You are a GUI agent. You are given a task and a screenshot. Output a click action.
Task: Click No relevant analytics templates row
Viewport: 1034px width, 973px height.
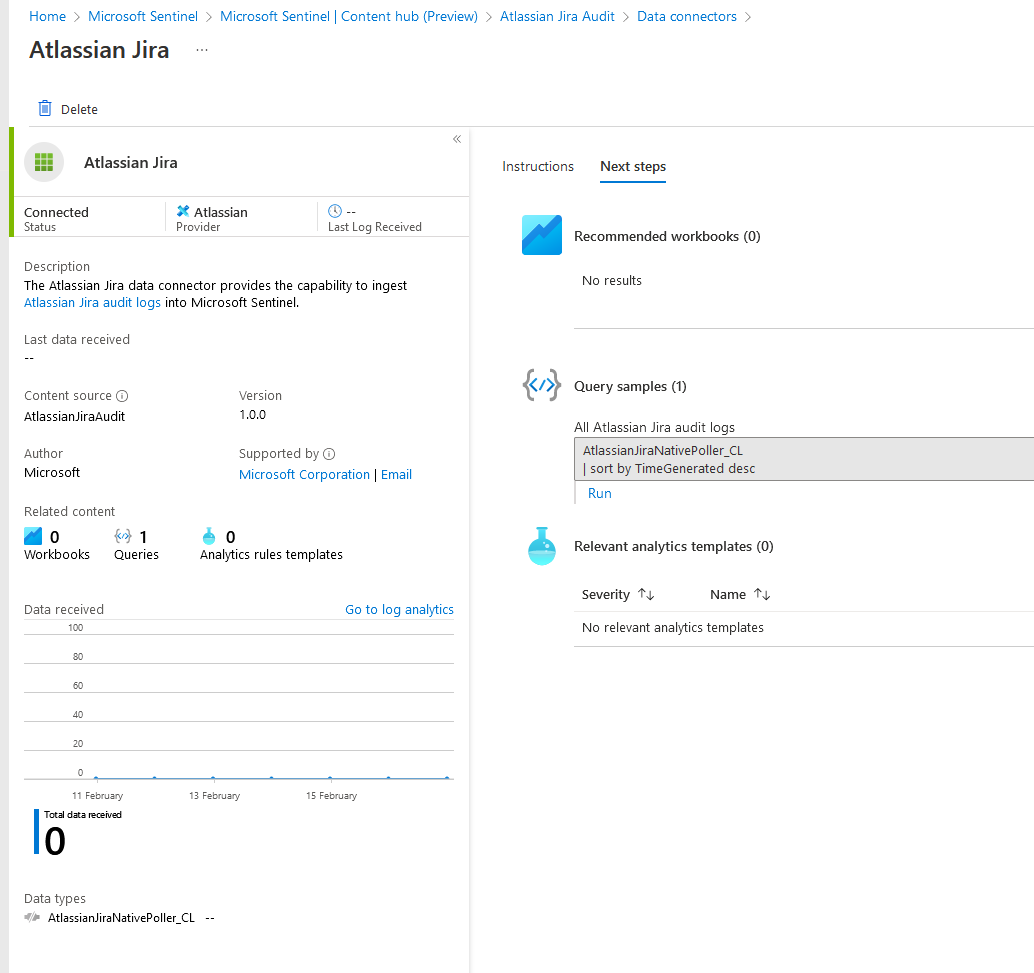click(804, 628)
